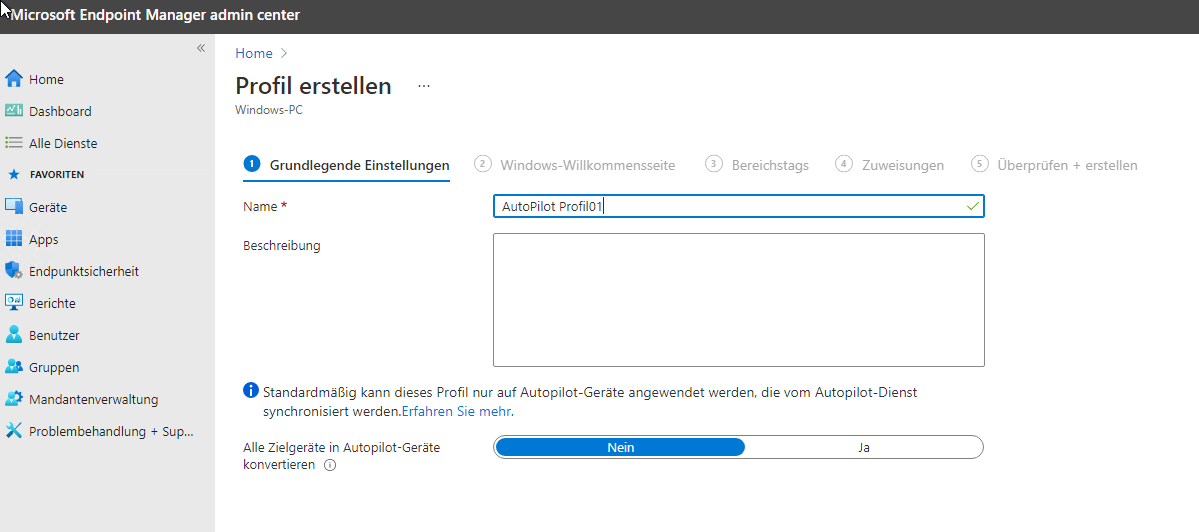Open the Gruppen groups icon
Image resolution: width=1199 pixels, height=532 pixels.
[14, 367]
